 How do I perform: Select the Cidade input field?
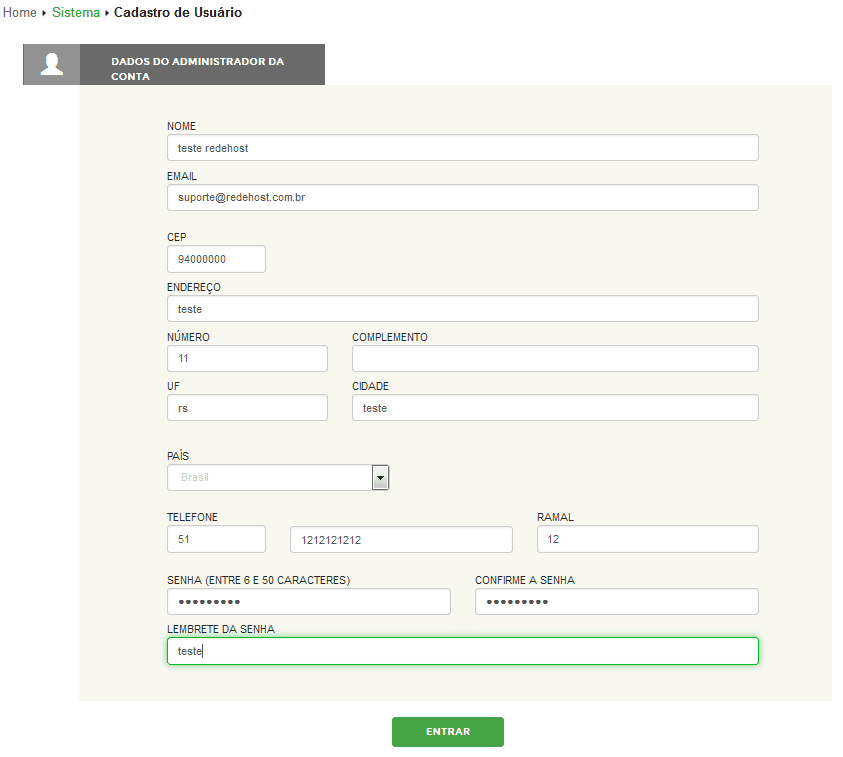[555, 408]
